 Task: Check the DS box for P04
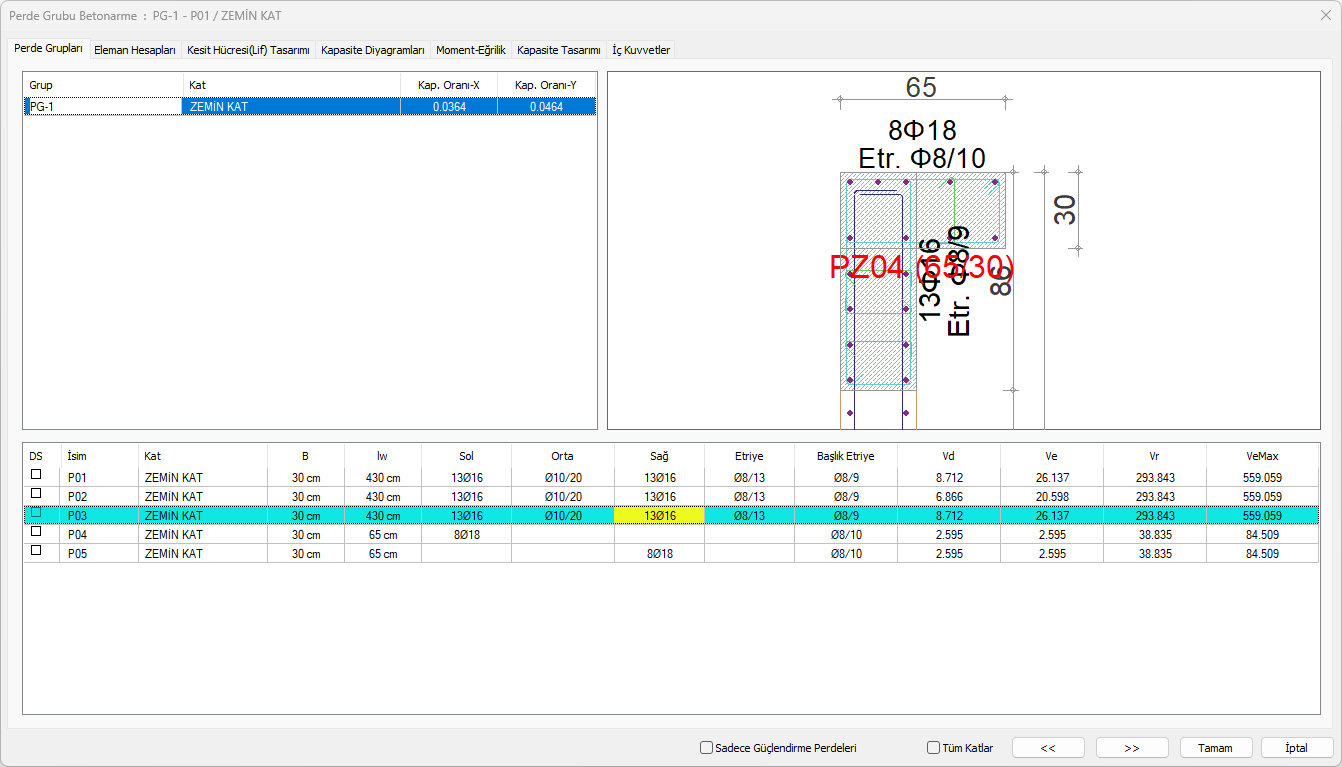[36, 532]
